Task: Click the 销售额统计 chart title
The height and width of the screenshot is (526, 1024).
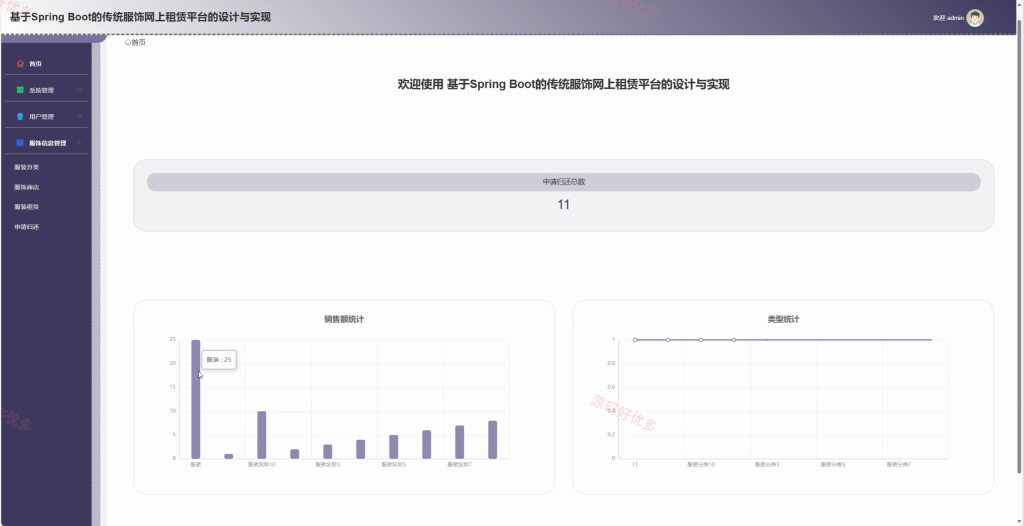Action: click(344, 320)
